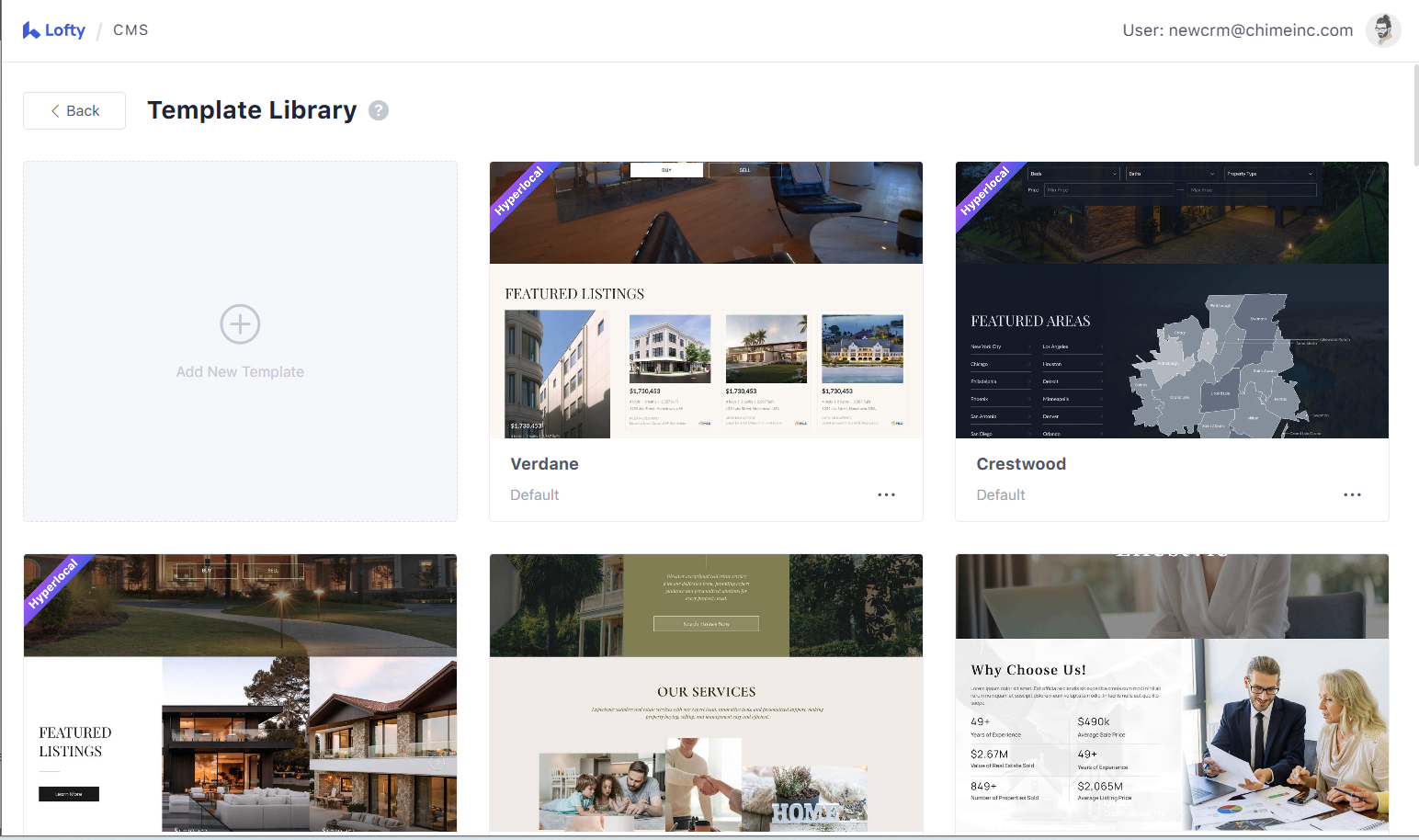Viewport: 1419px width, 840px height.
Task: Click the page vertical scrollbar
Action: tap(1415, 115)
